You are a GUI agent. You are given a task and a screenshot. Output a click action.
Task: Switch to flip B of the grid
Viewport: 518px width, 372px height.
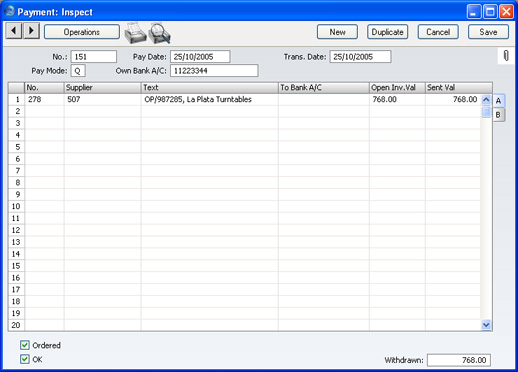499,115
